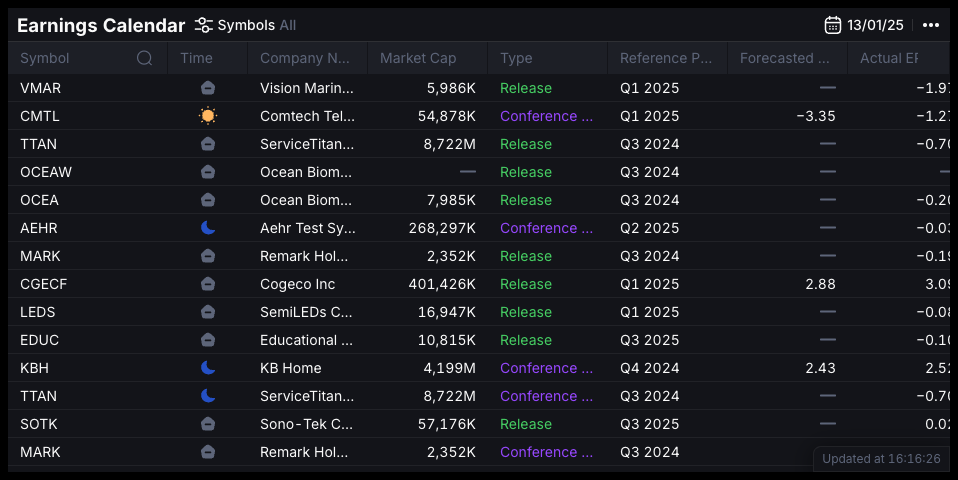
Task: Click the moon after-hours icon for AEHR
Action: (208, 228)
